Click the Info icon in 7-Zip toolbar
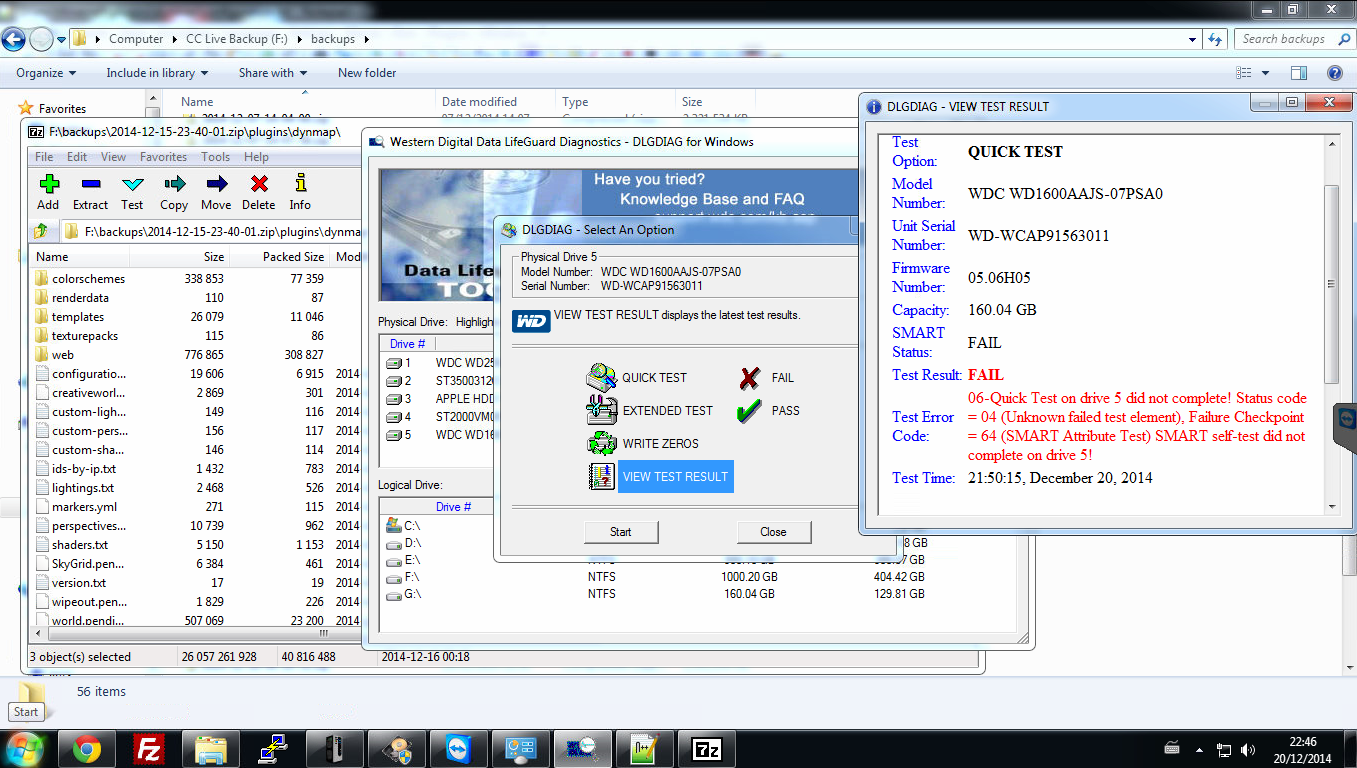Image resolution: width=1357 pixels, height=768 pixels. tap(300, 184)
